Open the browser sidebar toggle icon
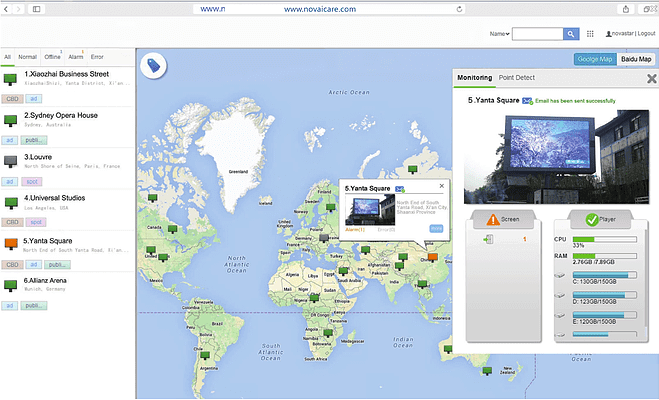The image size is (659, 400). point(37,8)
